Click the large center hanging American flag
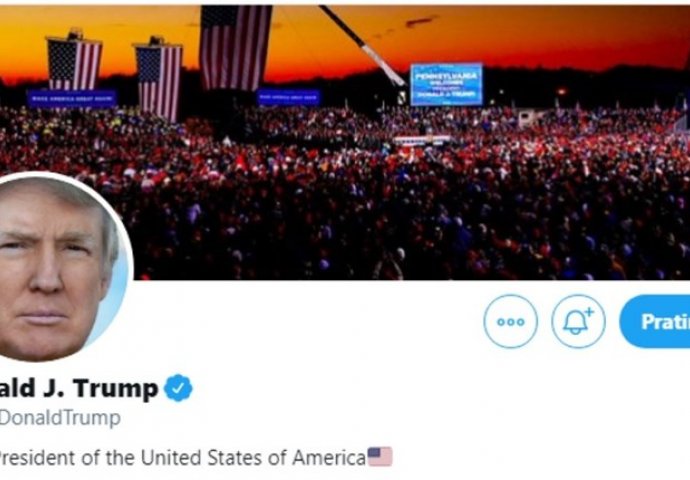This screenshot has width=690, height=480. pos(235,48)
